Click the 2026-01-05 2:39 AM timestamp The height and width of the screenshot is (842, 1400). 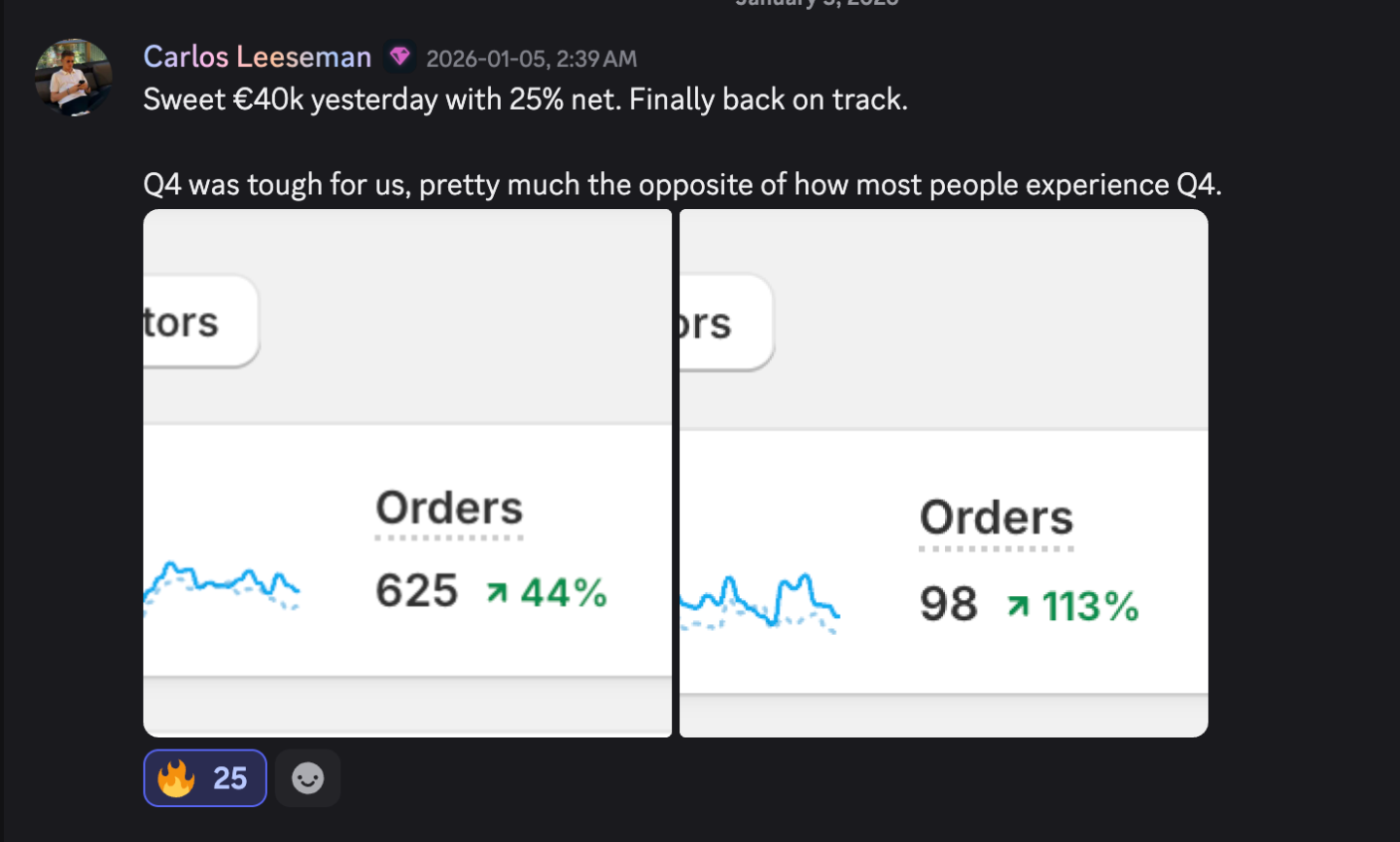[531, 59]
